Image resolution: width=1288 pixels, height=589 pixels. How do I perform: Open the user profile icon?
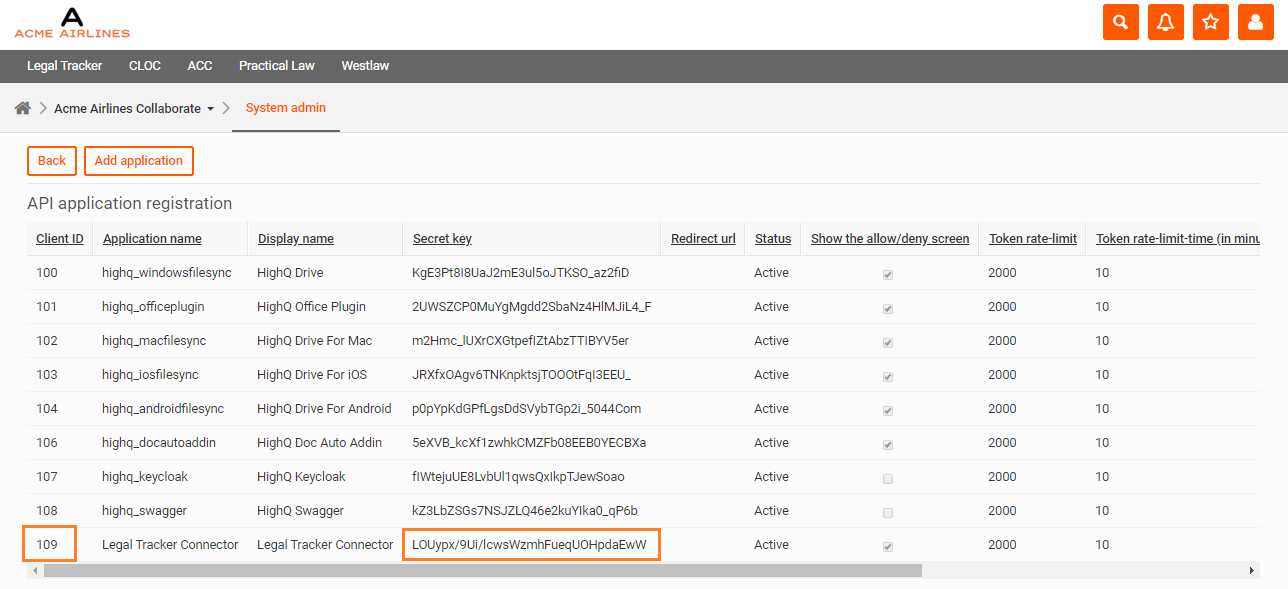(1256, 22)
